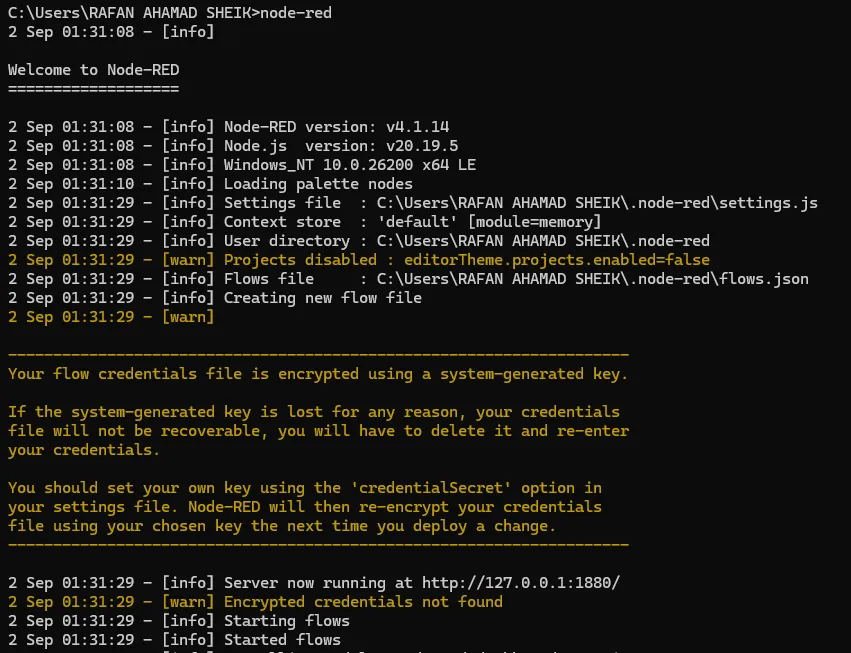This screenshot has height=653, width=851.
Task: Click the 'C:\Users\RAFAN AHAMAD SHEIK>' prompt path
Action: (x=134, y=12)
